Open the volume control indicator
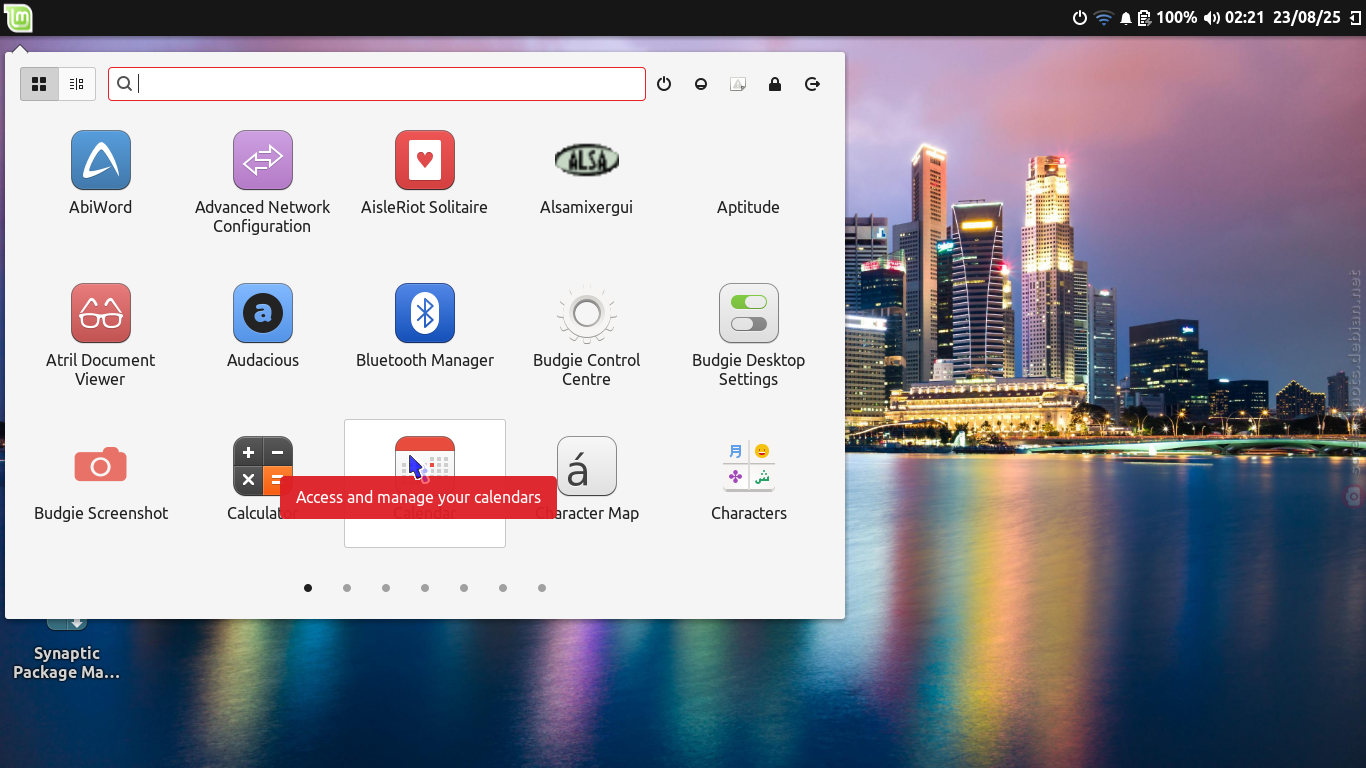This screenshot has height=768, width=1366. 1212,18
